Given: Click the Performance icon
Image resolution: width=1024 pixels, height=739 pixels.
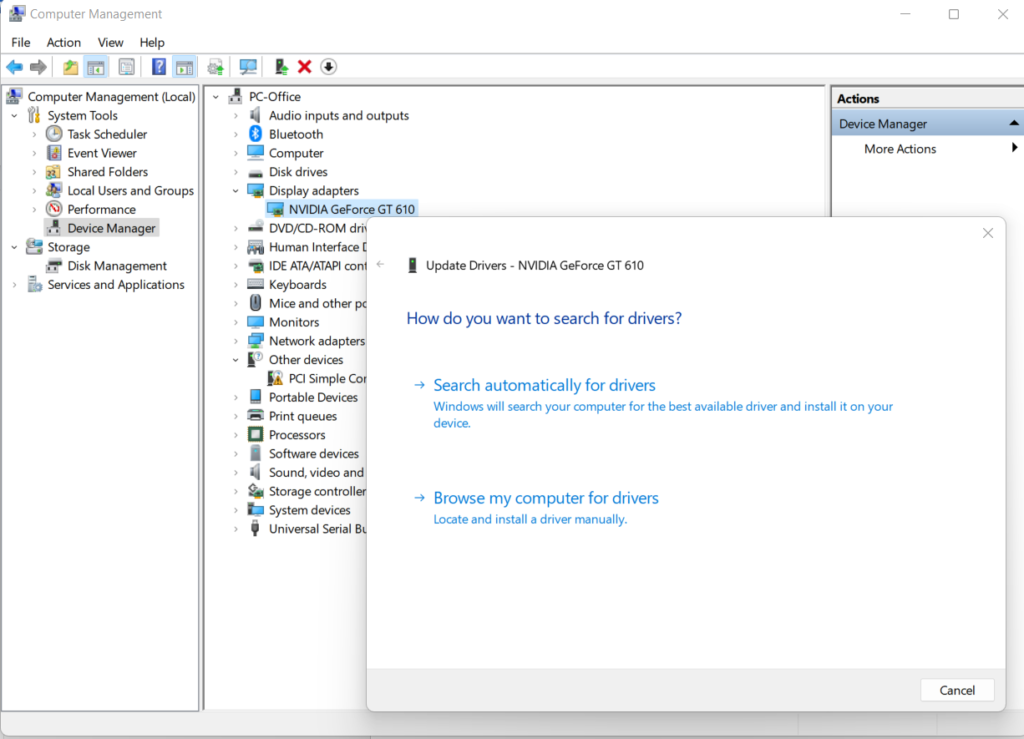Looking at the screenshot, I should [x=54, y=209].
